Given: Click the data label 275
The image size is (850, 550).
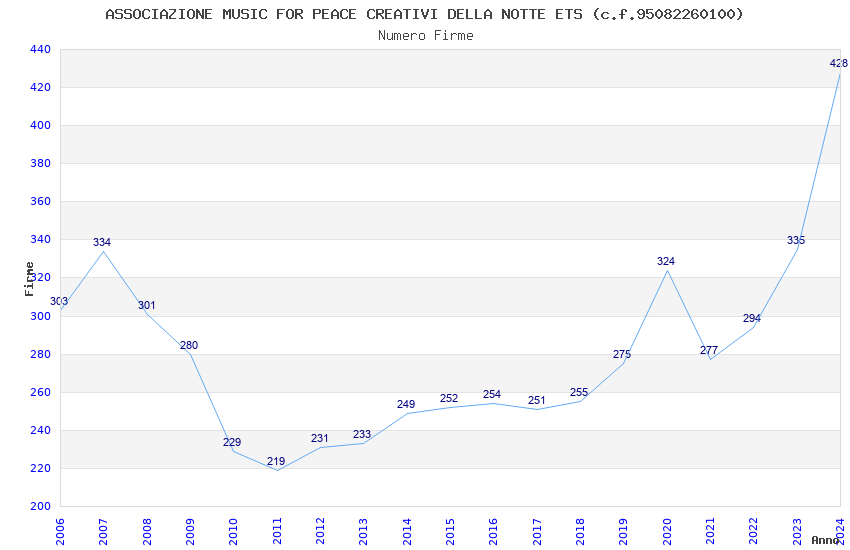Looking at the screenshot, I should tap(622, 354).
